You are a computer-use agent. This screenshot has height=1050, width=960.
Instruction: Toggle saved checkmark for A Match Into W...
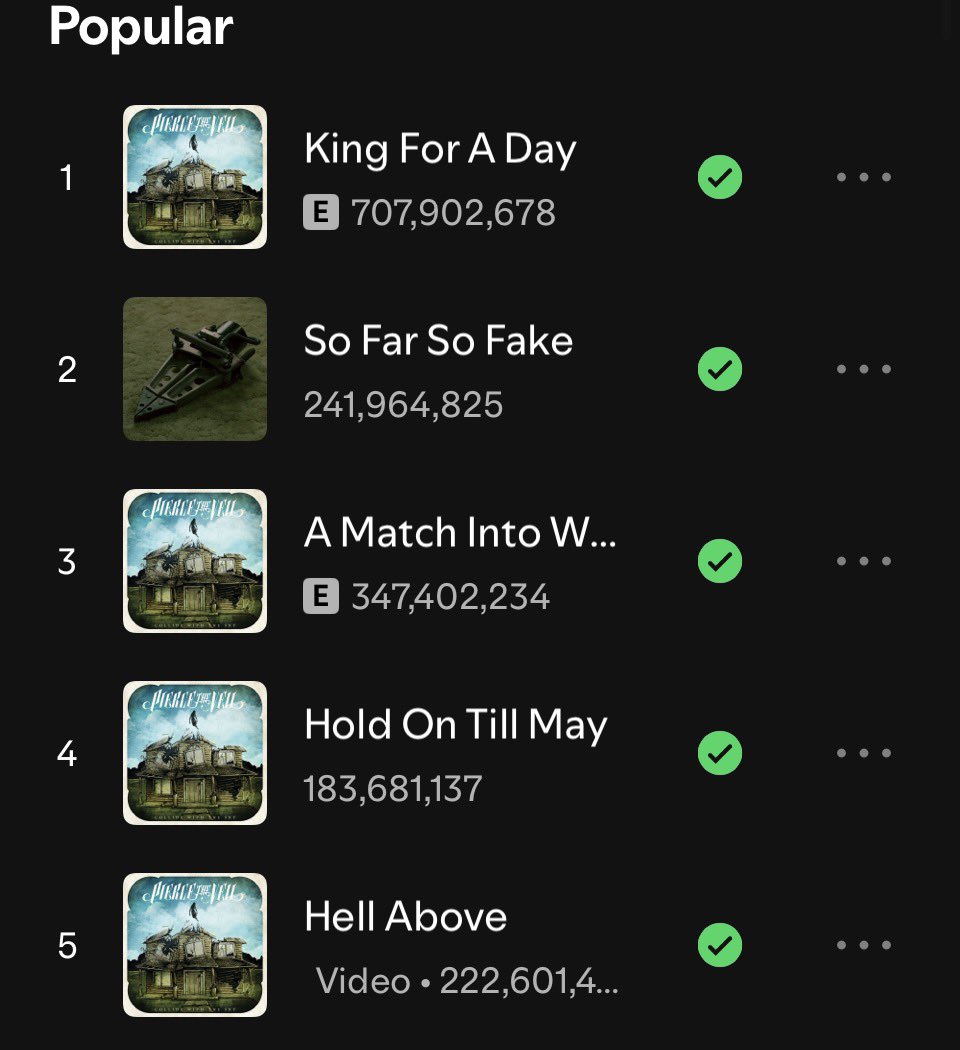tap(720, 561)
